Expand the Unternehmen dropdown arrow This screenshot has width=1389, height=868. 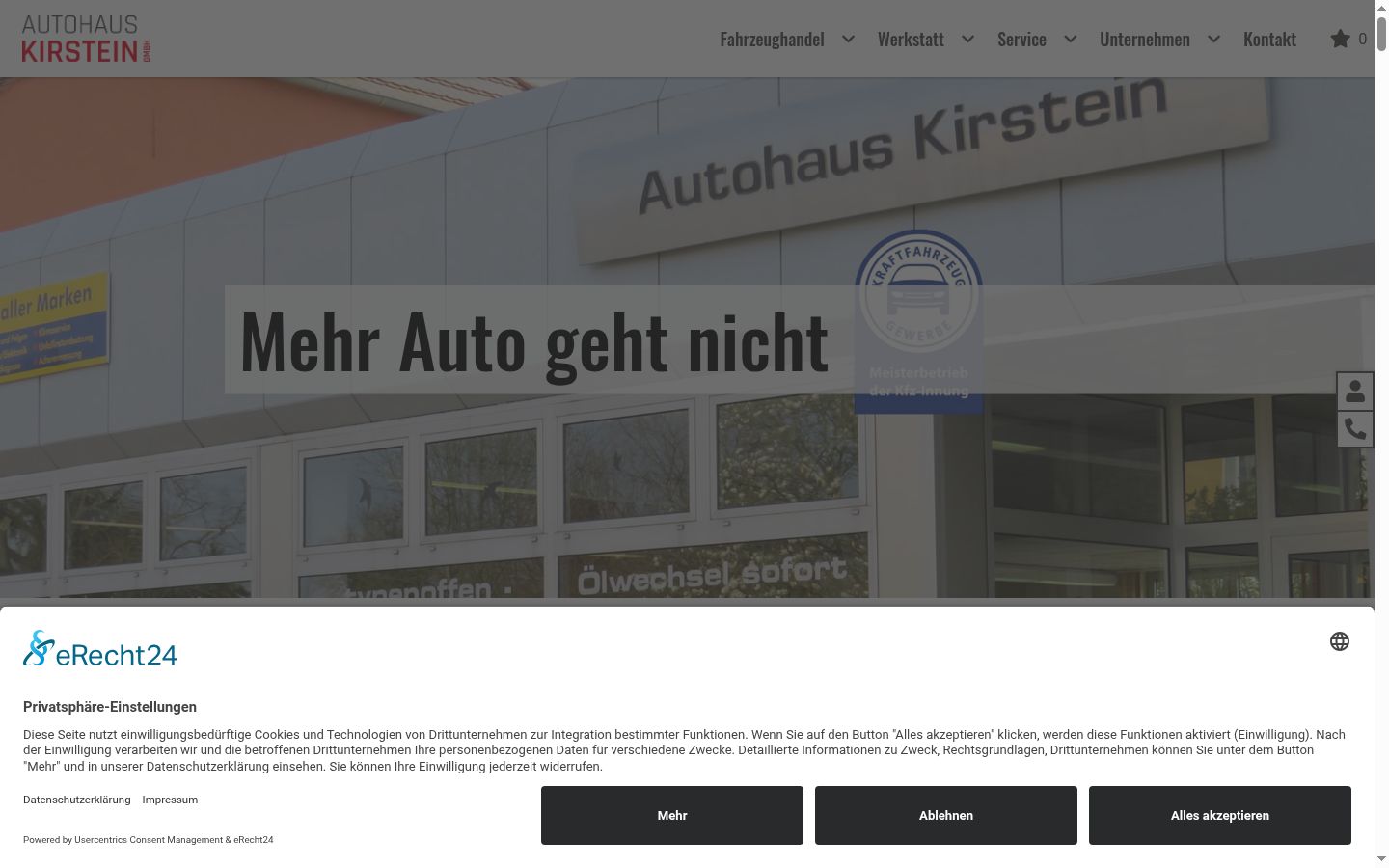click(1213, 39)
